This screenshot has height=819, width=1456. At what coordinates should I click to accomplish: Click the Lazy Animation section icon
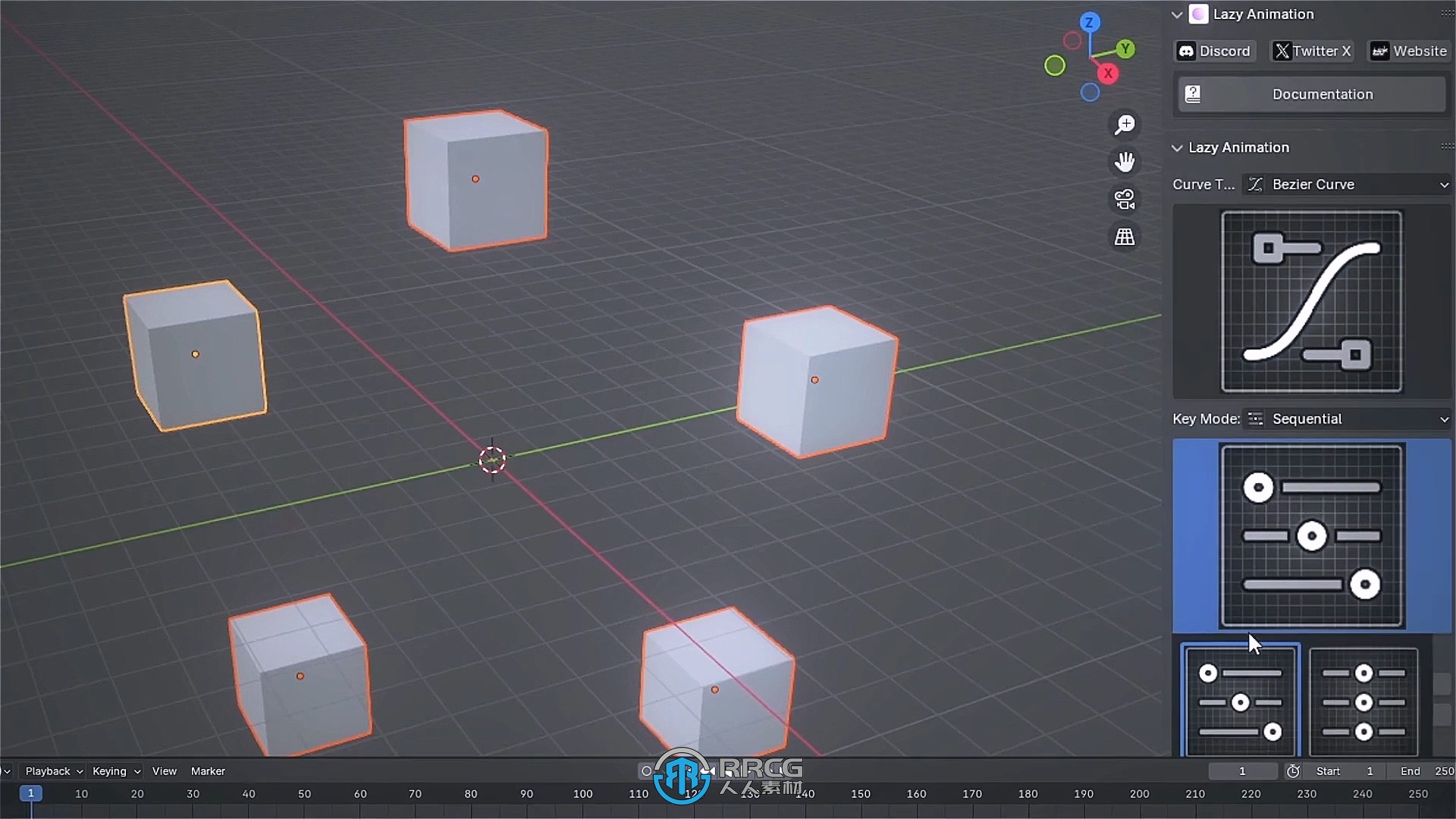[x=1199, y=14]
